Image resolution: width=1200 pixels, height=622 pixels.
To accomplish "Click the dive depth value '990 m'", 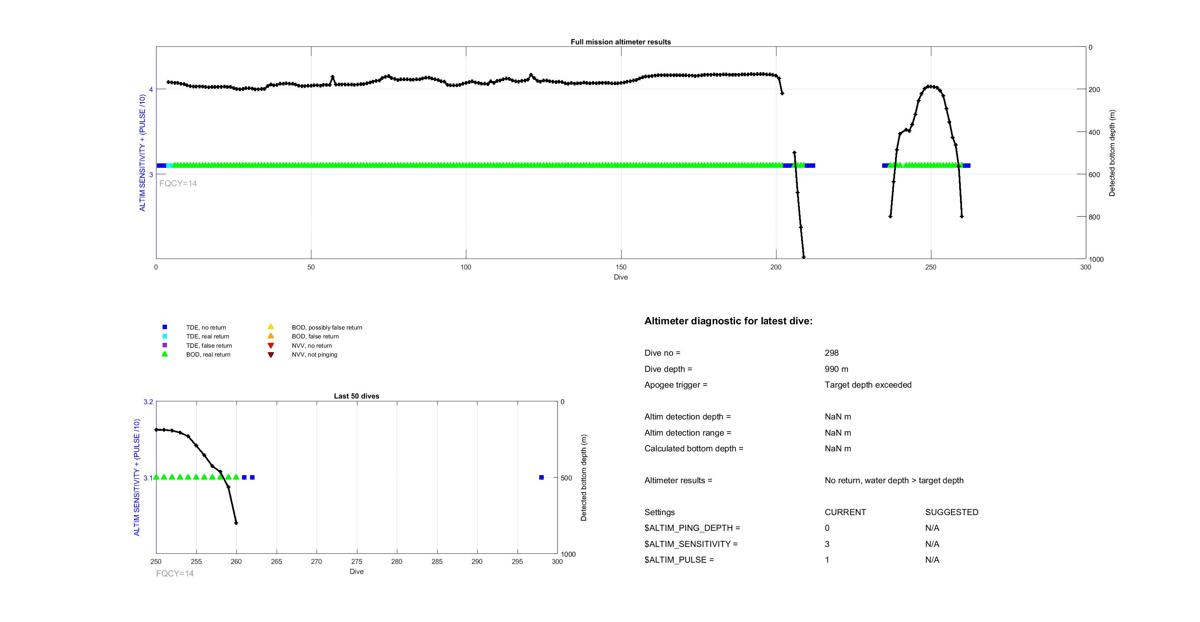I will point(837,369).
